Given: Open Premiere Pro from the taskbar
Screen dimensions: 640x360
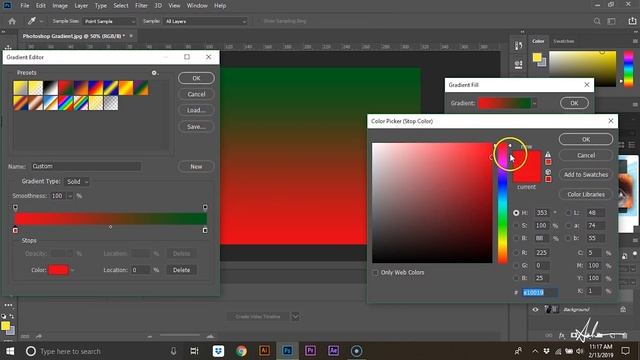Looking at the screenshot, I should point(310,351).
